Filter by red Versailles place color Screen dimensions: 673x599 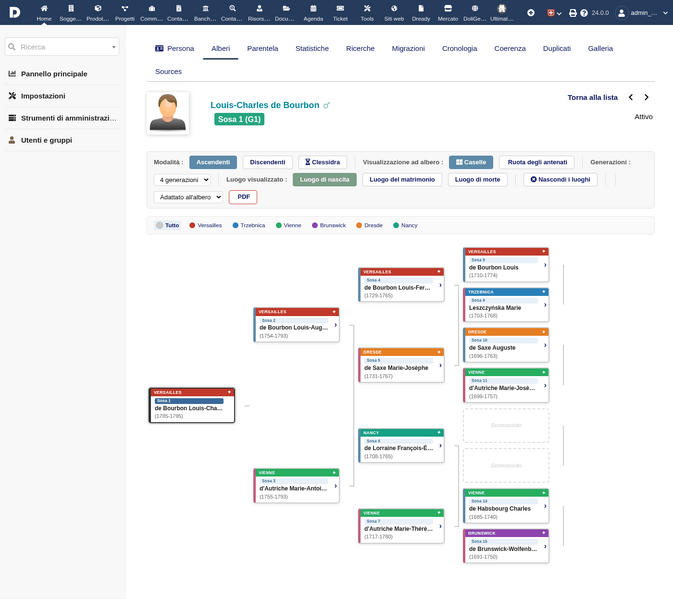tap(206, 225)
